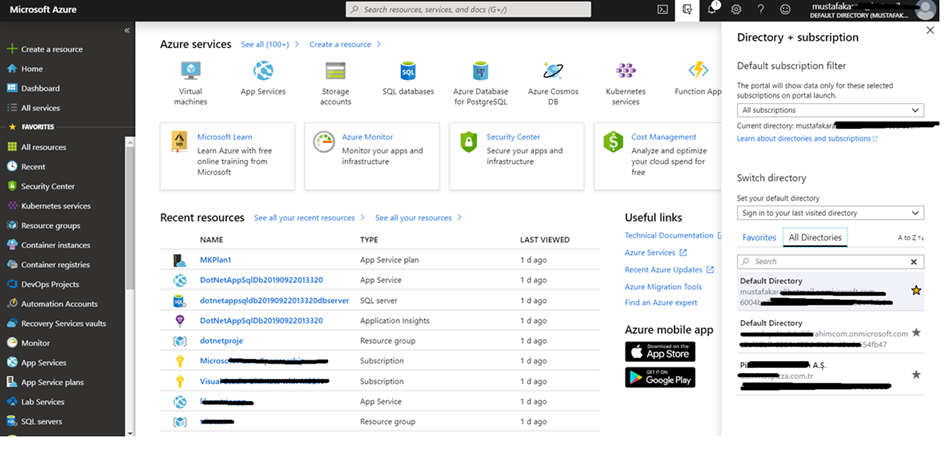Open the All subscriptions dropdown
Image resolution: width=949 pixels, height=450 pixels.
coord(830,110)
